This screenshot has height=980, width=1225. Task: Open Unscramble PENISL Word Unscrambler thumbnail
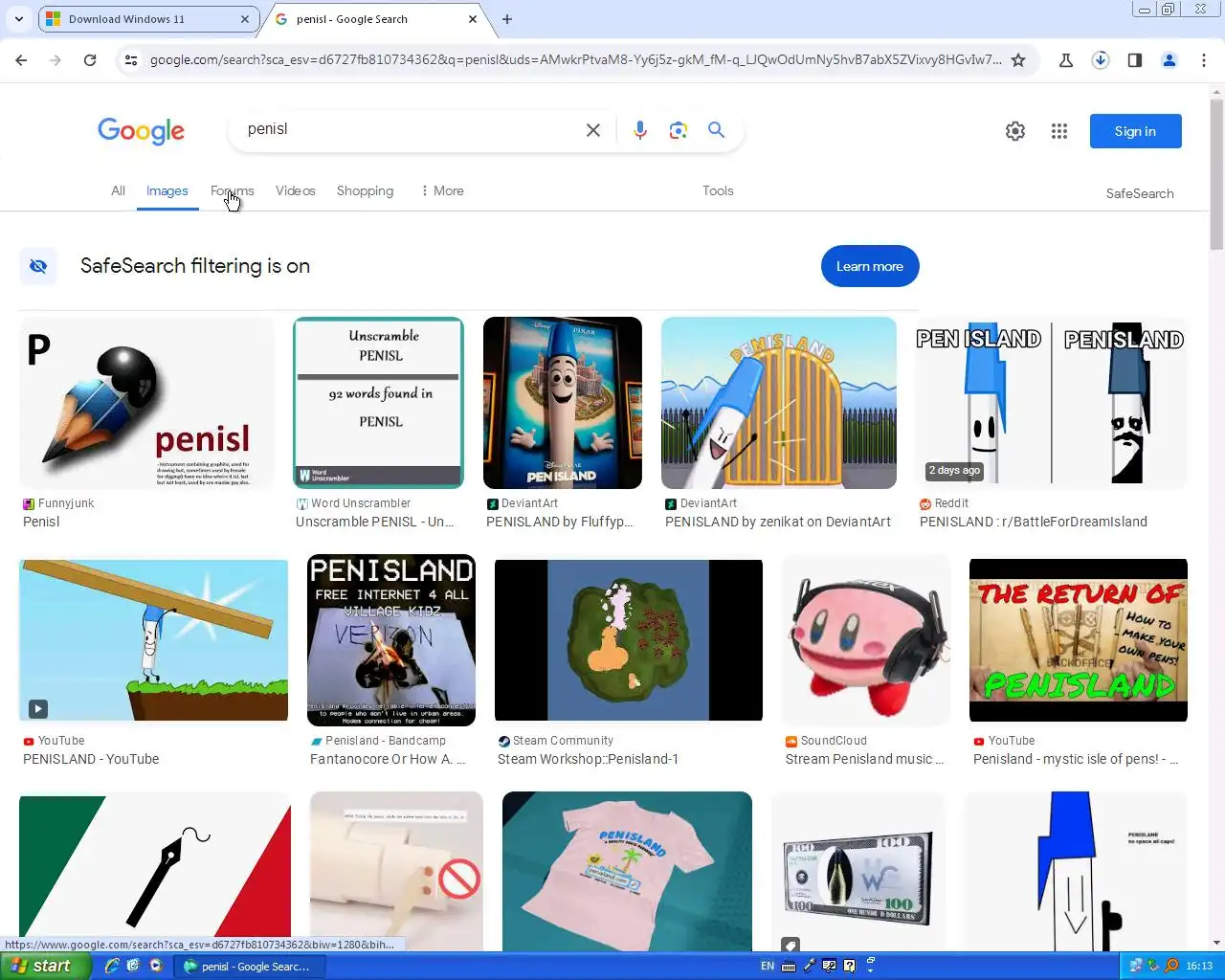[379, 403]
